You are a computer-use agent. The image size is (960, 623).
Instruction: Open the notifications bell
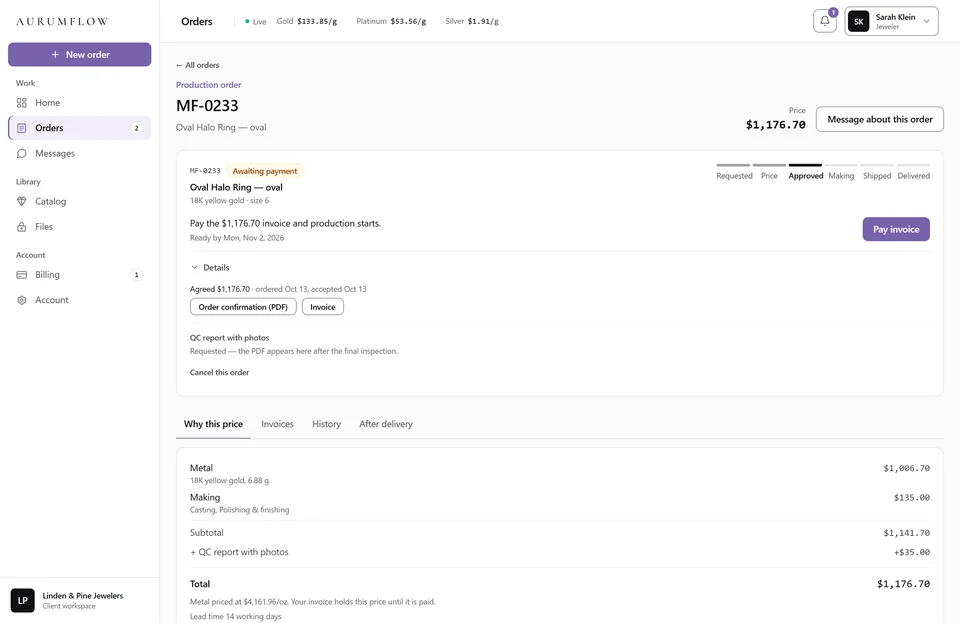pos(825,21)
